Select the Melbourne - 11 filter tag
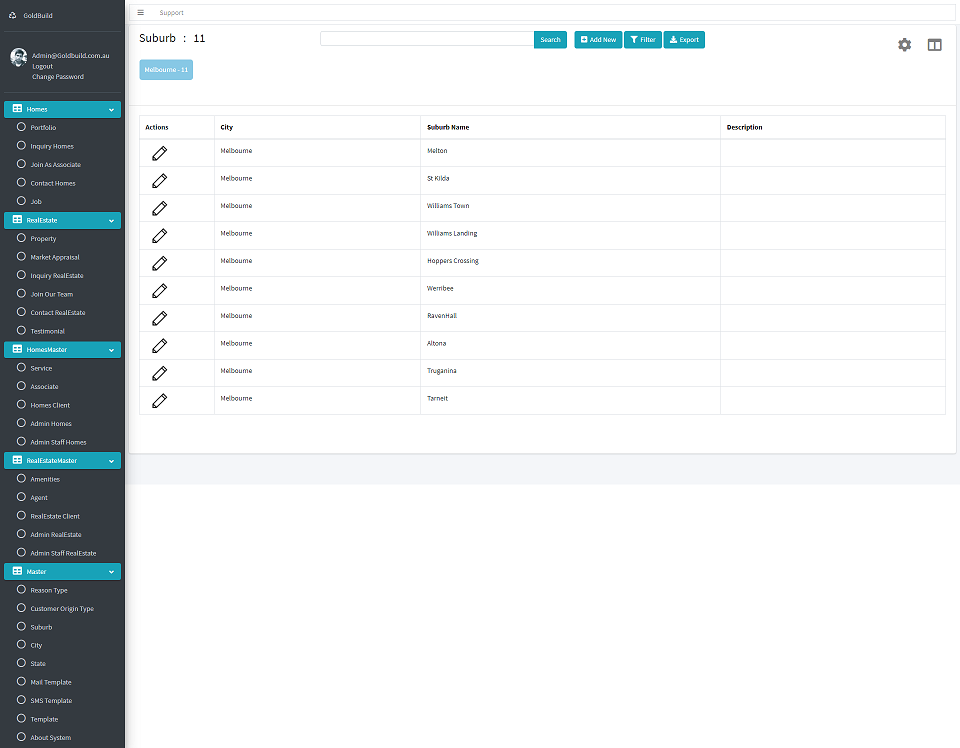 [x=166, y=70]
